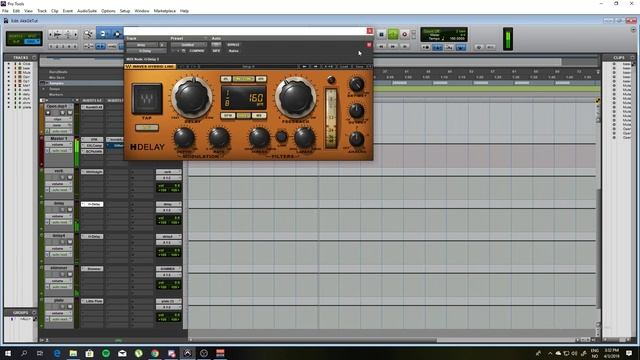Open the Clips list menu icon
The width and height of the screenshot is (640, 360).
coord(633,58)
